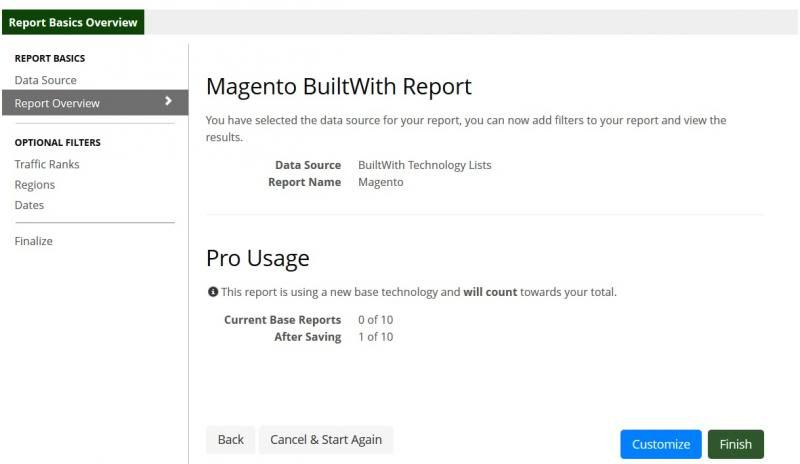Jump to the Finalize step

click(34, 241)
